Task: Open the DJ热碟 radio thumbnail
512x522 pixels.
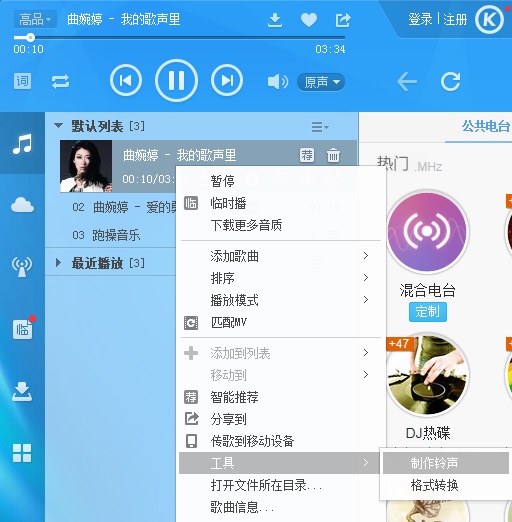Action: click(x=428, y=375)
